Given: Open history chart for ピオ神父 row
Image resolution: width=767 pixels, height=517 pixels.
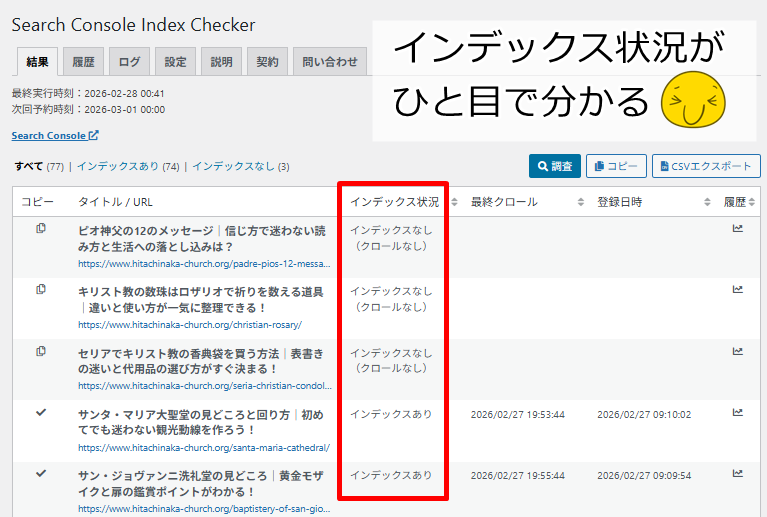Looking at the screenshot, I should click(x=737, y=229).
